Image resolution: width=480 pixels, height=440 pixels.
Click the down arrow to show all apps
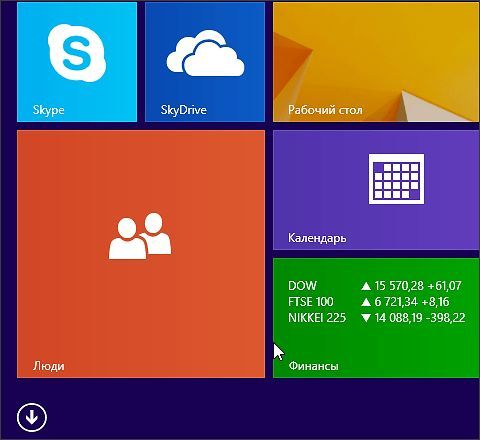click(32, 417)
